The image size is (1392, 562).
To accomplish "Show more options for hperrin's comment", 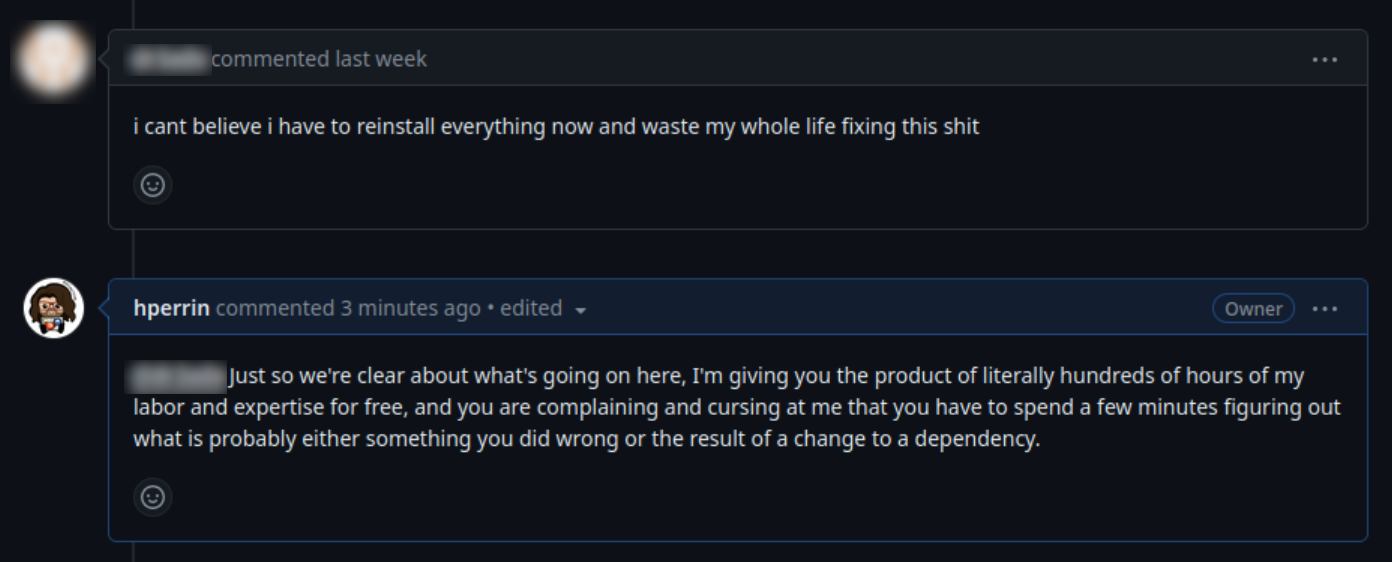I will point(1324,309).
